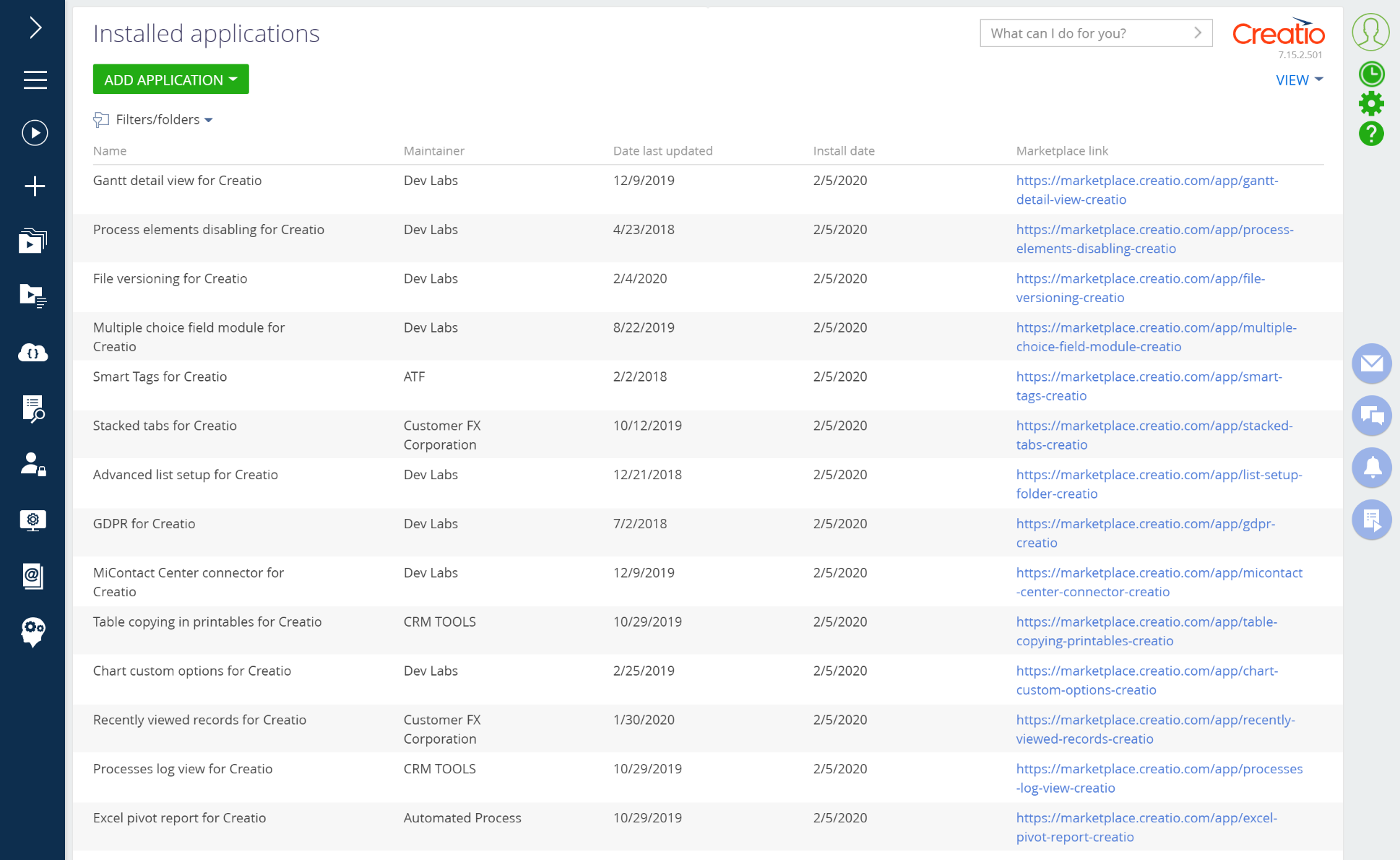The image size is (1400, 860).
Task: Click the run process play icon
Action: (x=35, y=133)
